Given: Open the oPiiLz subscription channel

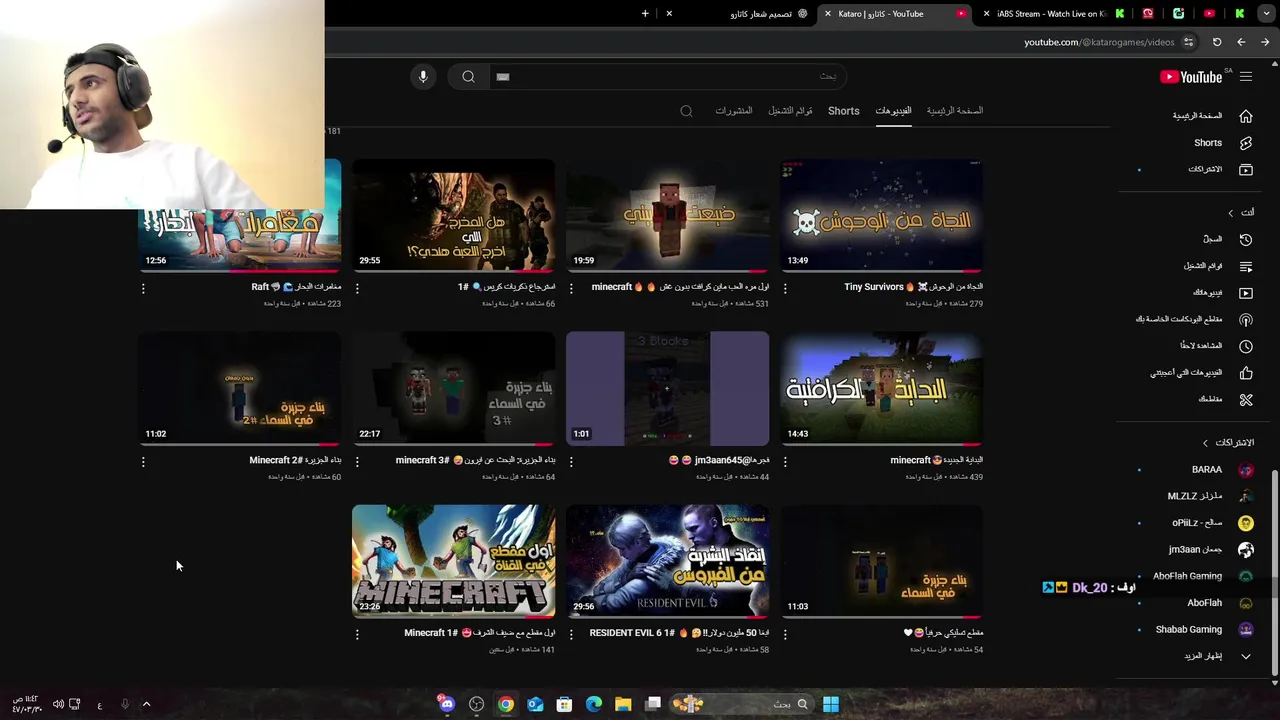Looking at the screenshot, I should coord(1197,523).
